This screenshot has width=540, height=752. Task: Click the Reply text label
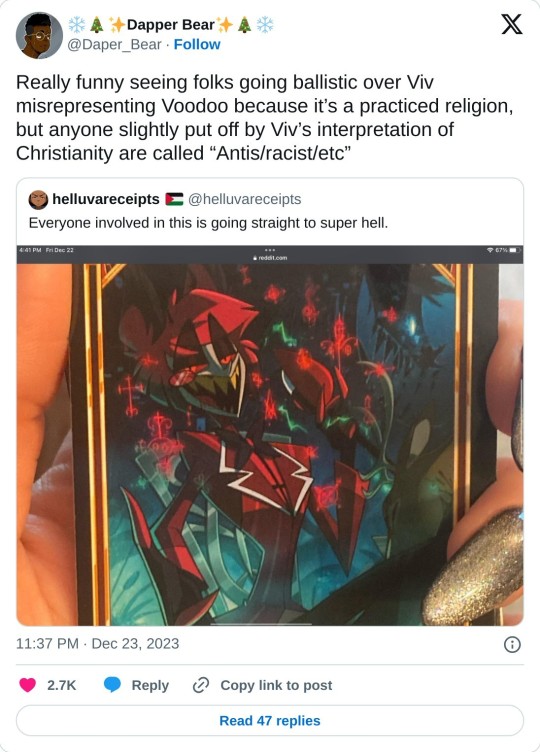point(150,685)
